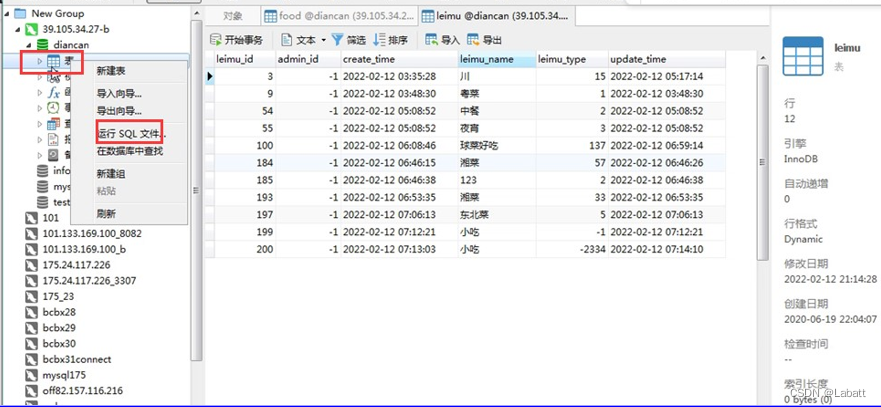The width and height of the screenshot is (881, 407).
Task: Collapse the New Group tree node
Action: point(7,13)
